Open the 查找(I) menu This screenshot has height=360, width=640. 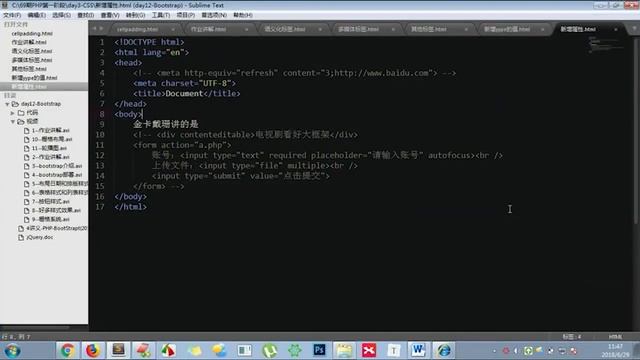[86, 15]
